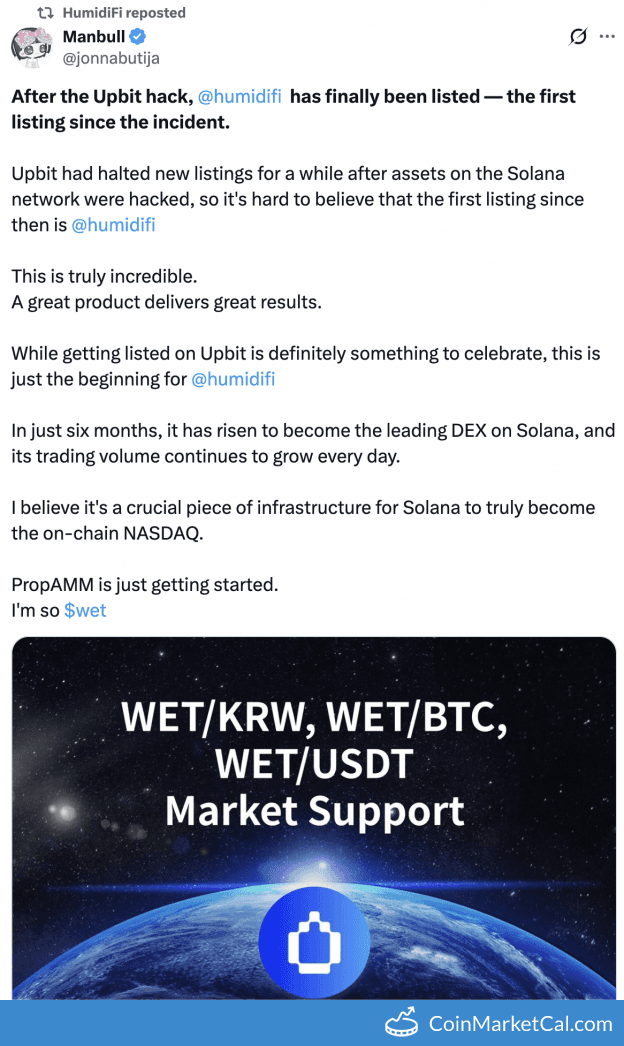Click the @humidifi link after 'beginning for'
624x1046 pixels.
click(233, 379)
